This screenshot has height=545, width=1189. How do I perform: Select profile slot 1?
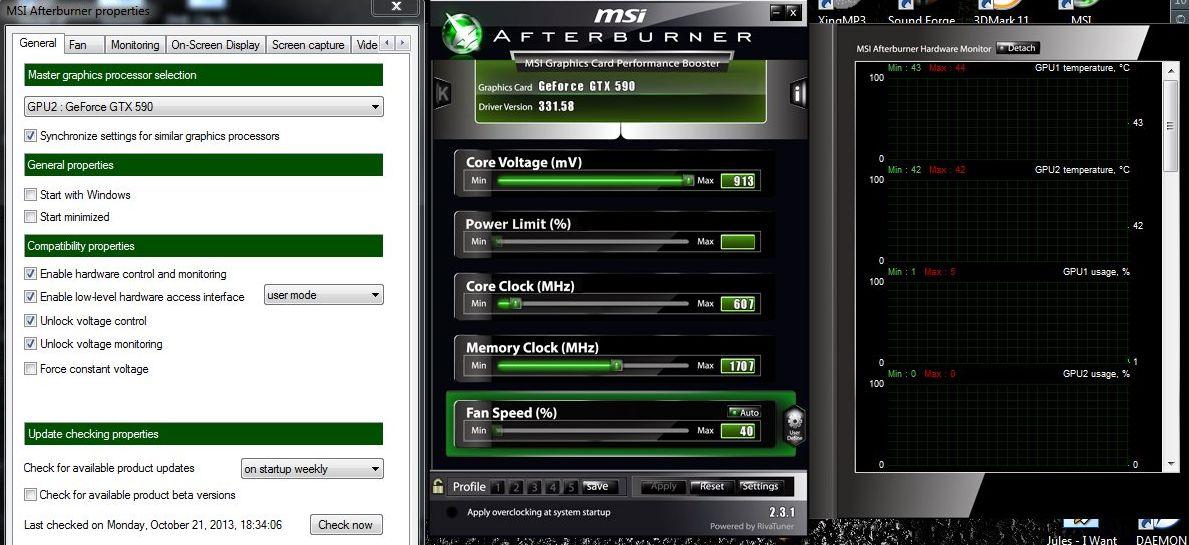click(x=497, y=487)
